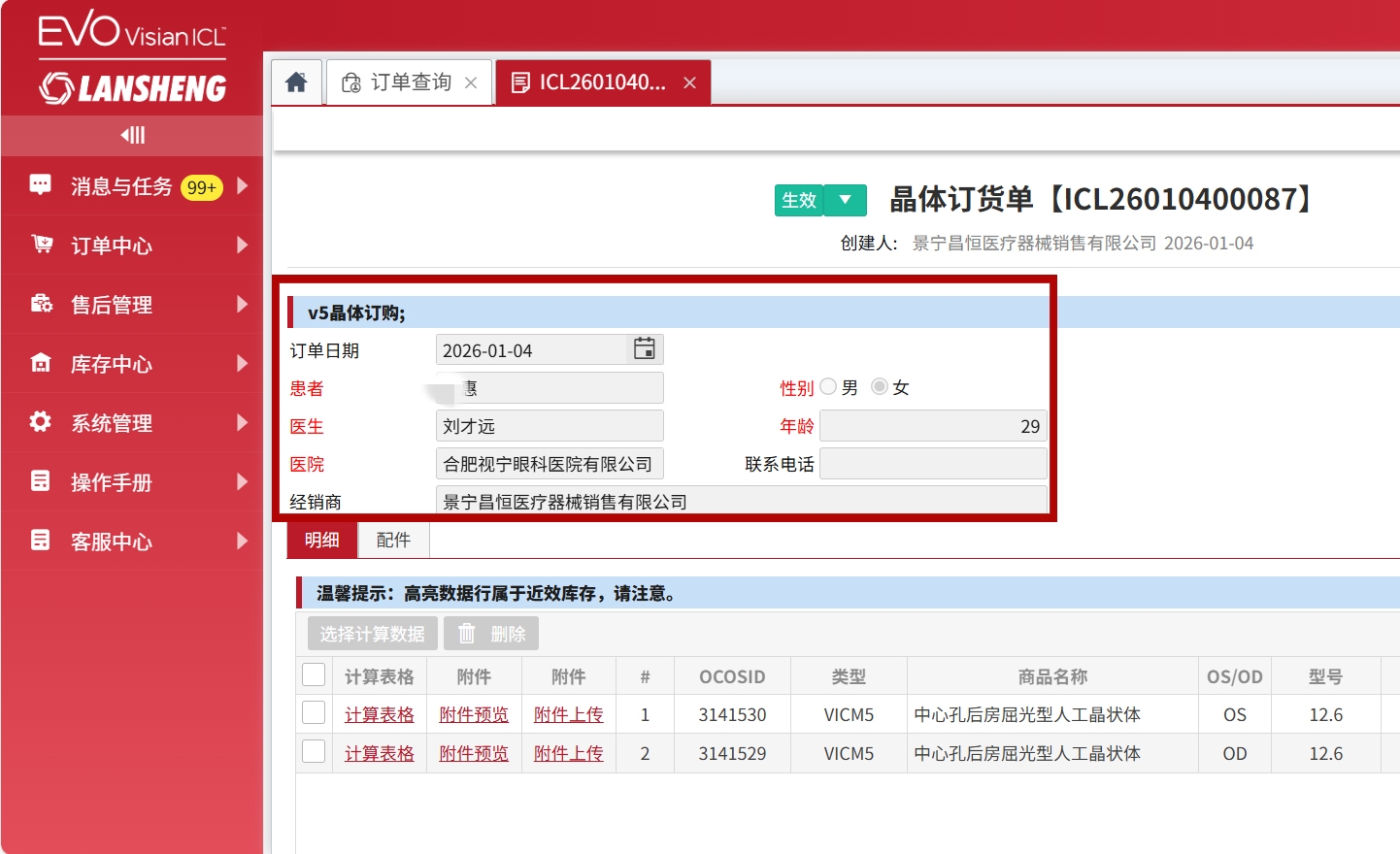The image size is (1400, 854).
Task: Collapse the sidebar with the toggle icon
Action: pyautogui.click(x=132, y=135)
